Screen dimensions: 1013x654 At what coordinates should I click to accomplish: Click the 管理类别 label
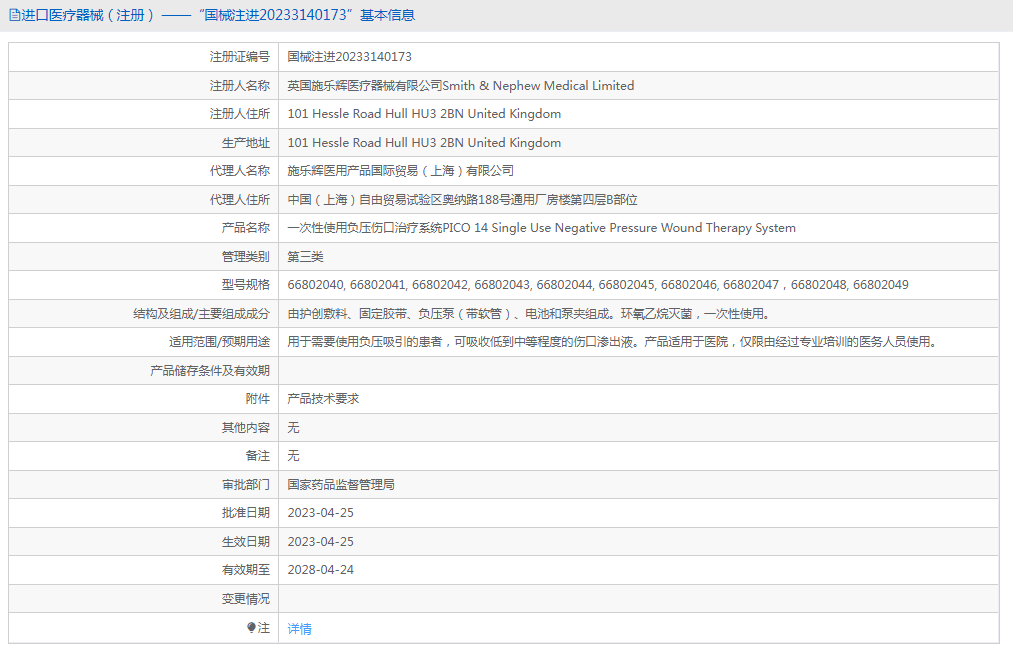click(x=245, y=257)
